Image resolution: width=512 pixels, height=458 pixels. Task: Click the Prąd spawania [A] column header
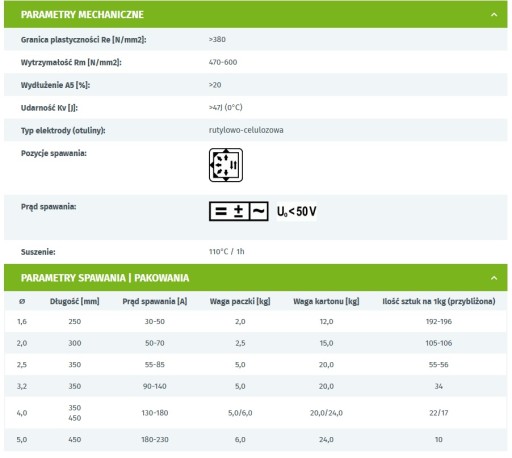155,301
